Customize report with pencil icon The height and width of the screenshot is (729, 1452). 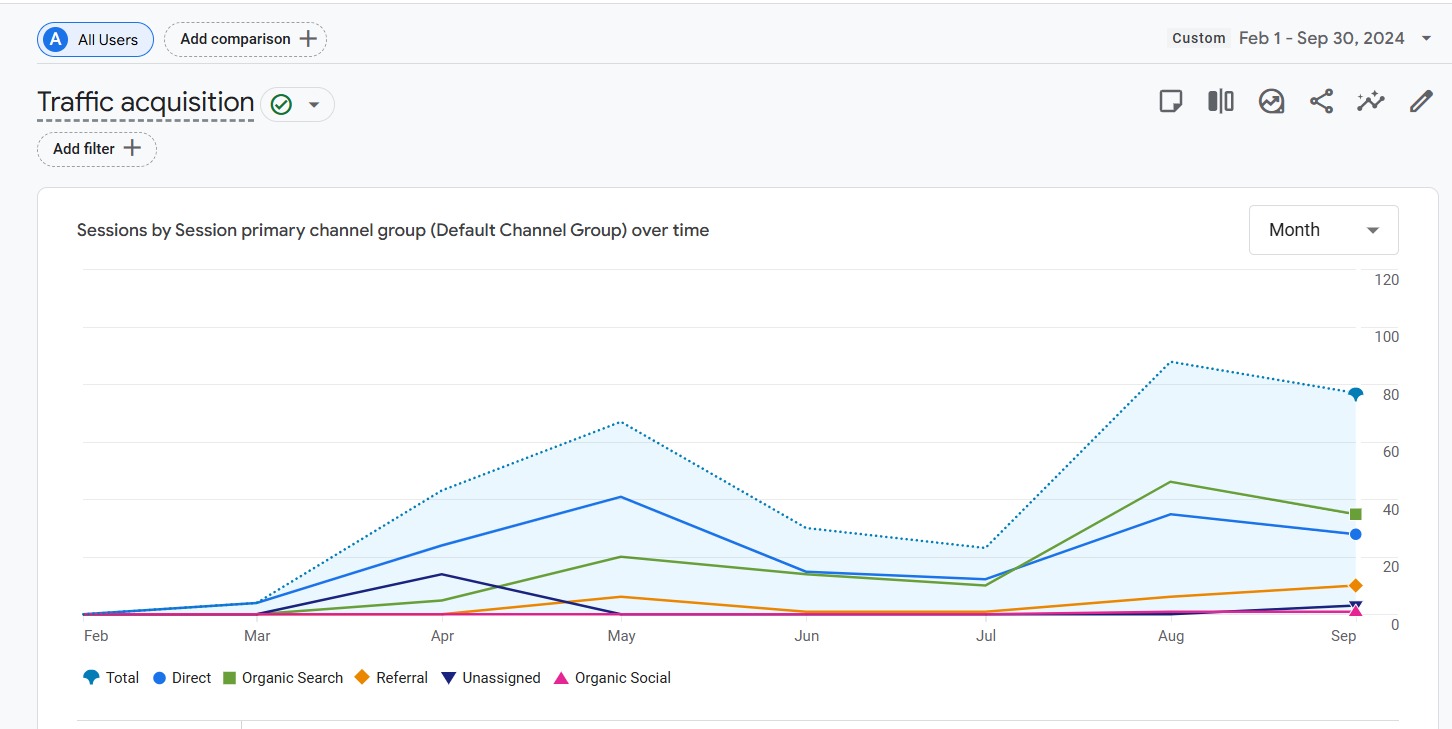[x=1420, y=102]
